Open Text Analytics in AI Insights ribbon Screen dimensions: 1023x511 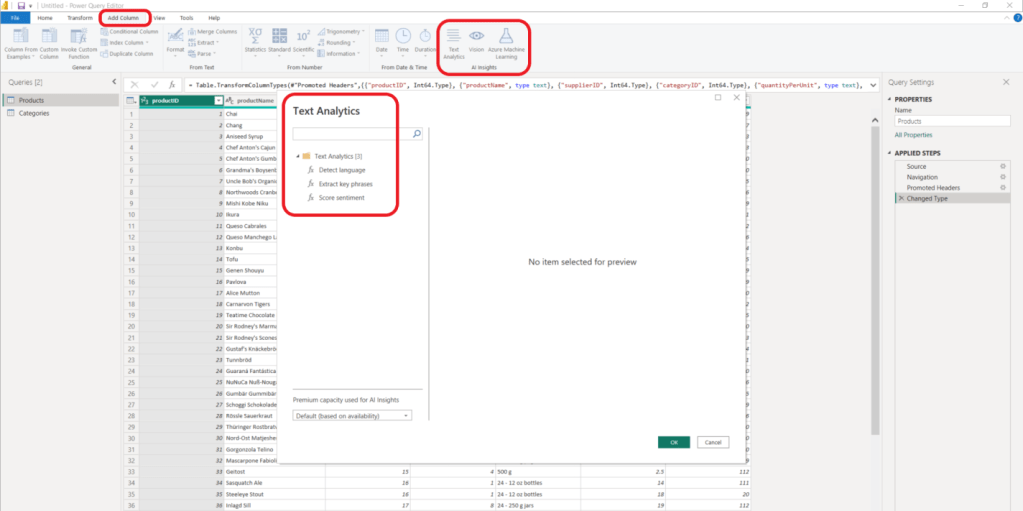click(x=454, y=40)
